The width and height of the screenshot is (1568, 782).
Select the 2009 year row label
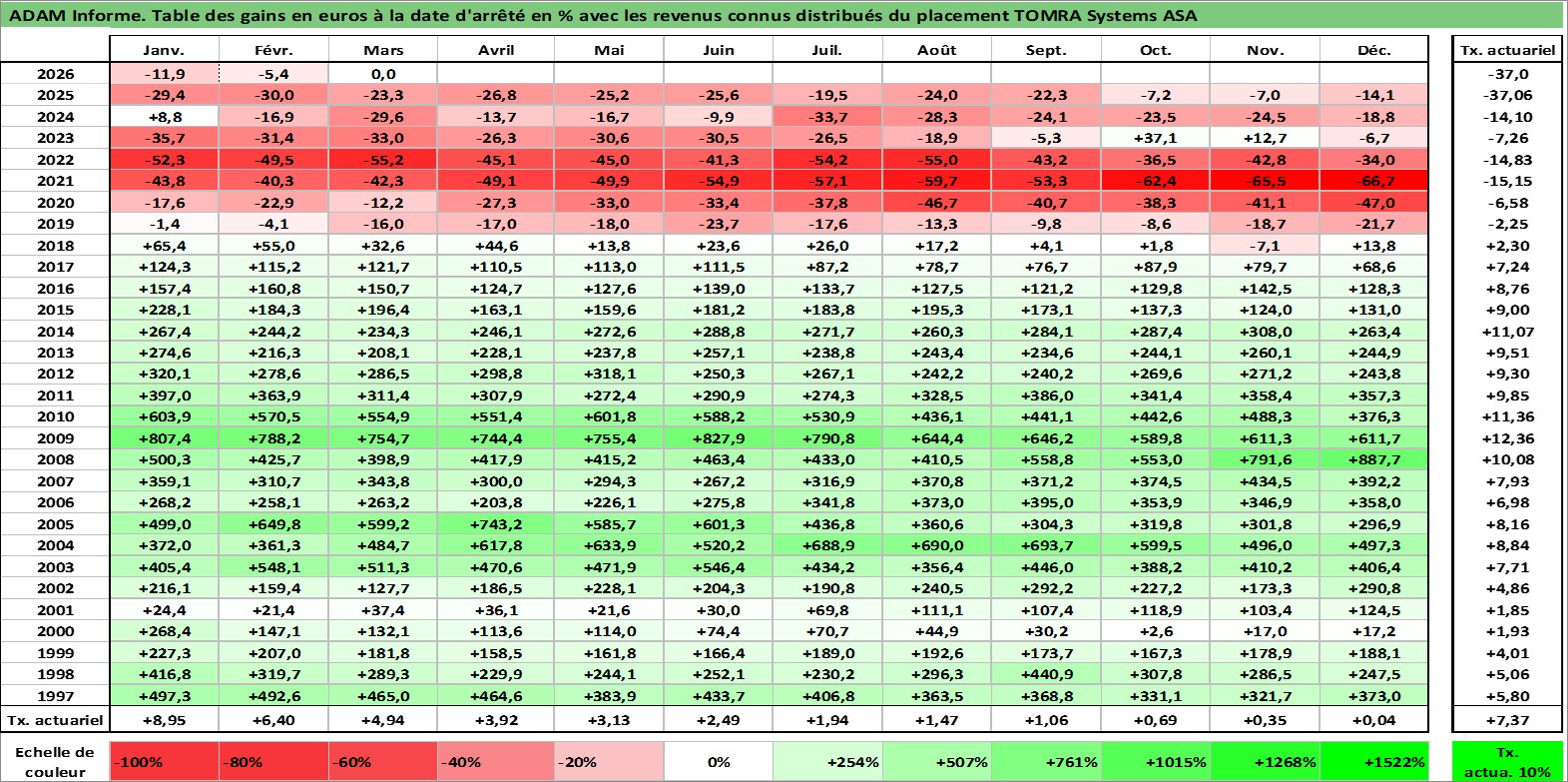pyautogui.click(x=55, y=438)
